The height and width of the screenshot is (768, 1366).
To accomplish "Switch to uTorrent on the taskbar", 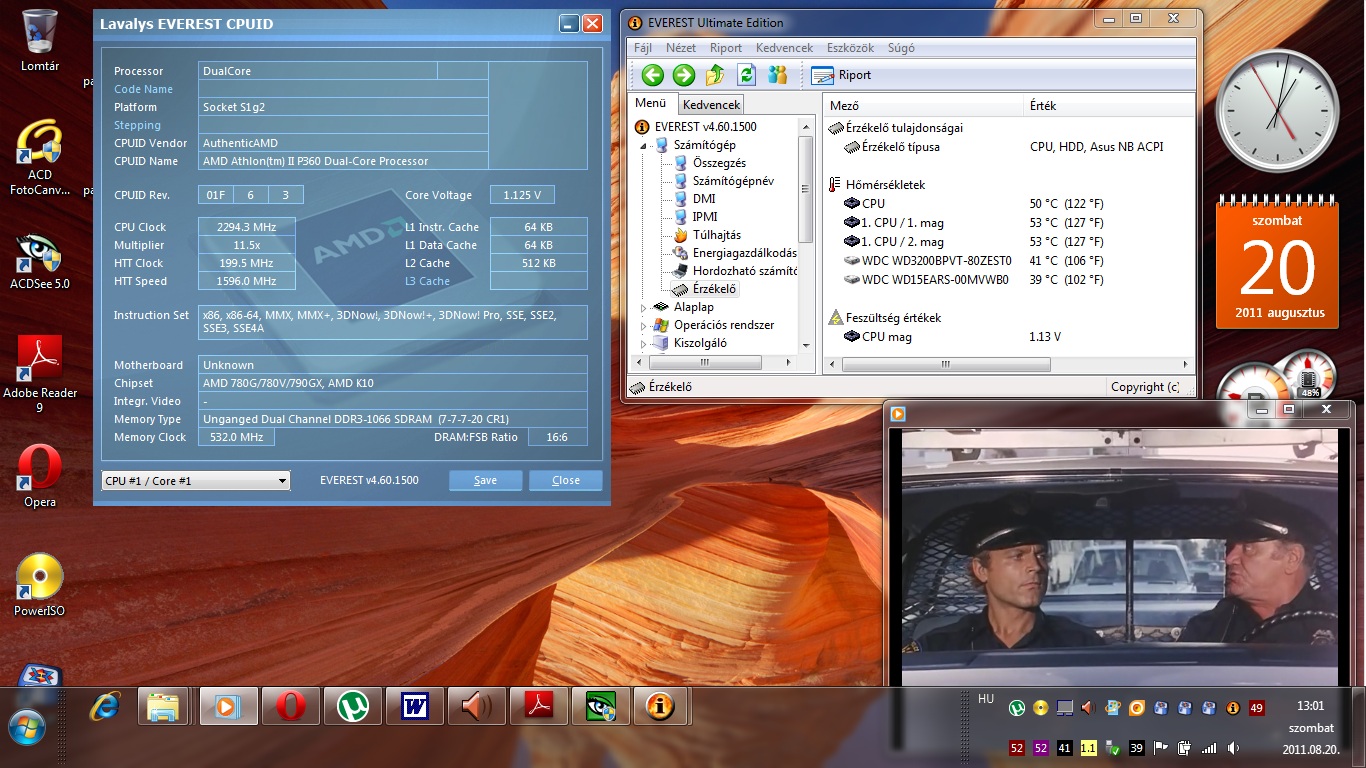I will 352,707.
